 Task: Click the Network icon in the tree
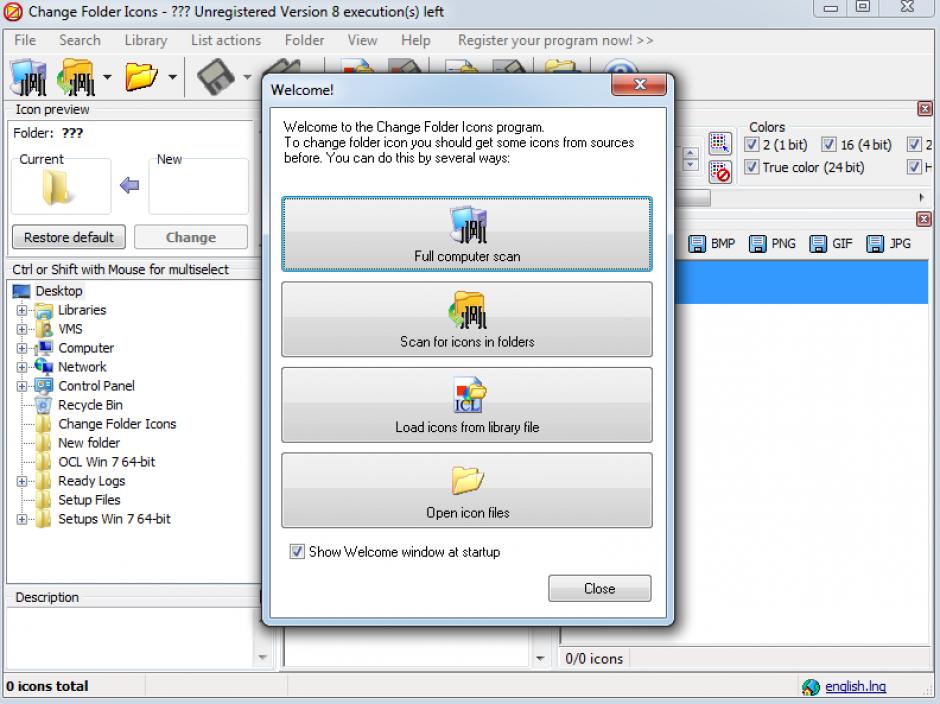(43, 367)
